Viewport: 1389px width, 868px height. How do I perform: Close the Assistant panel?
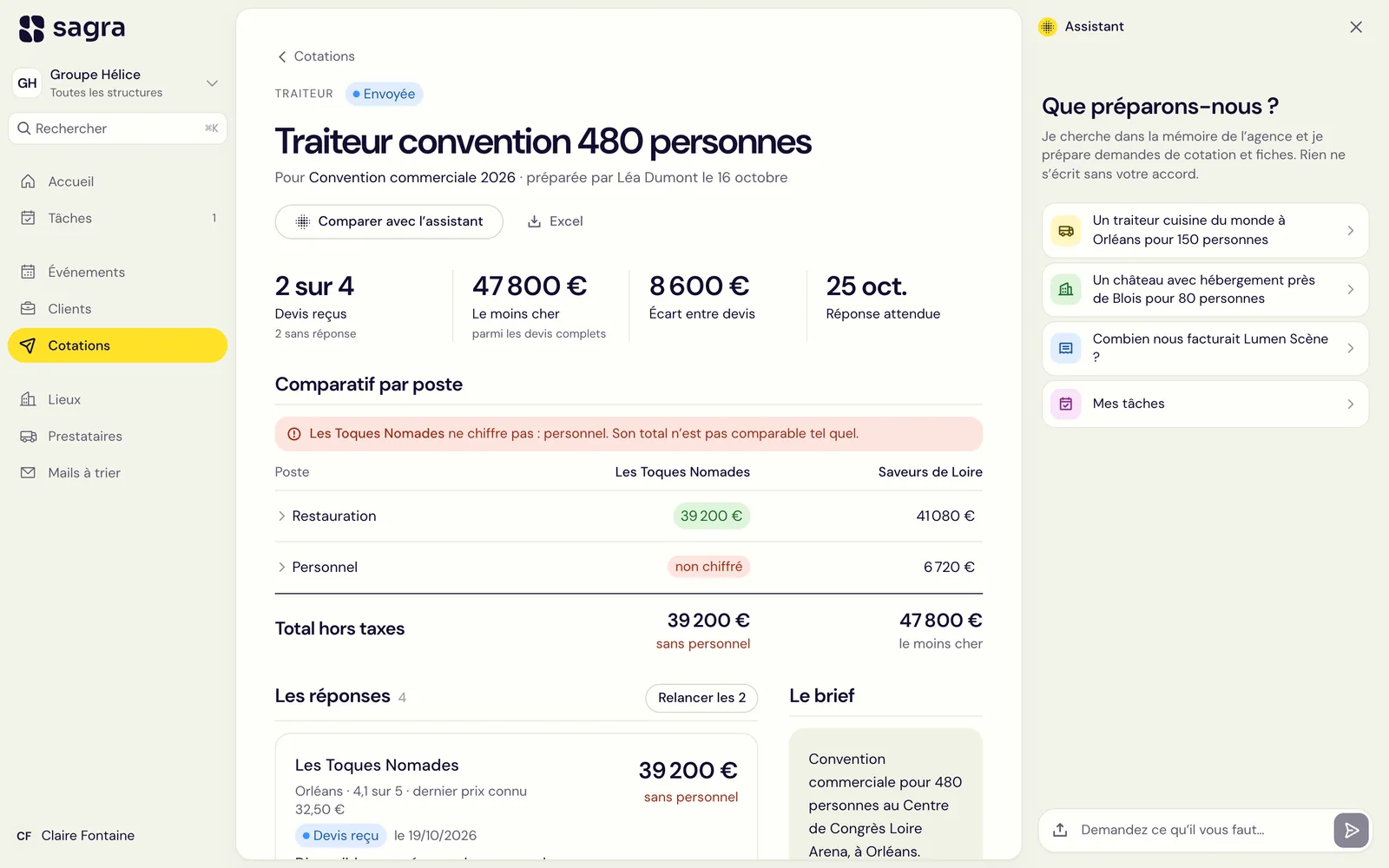(x=1356, y=27)
